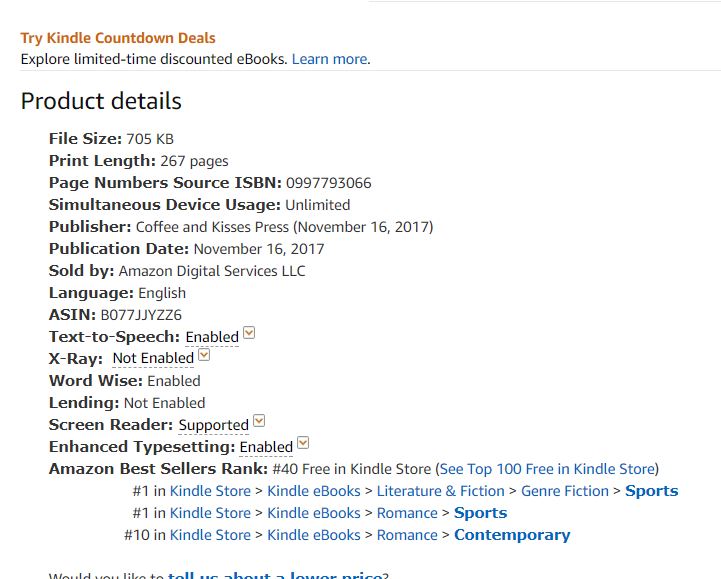Open See Top 100 Free in Kindle Store
This screenshot has width=721, height=579.
[547, 469]
